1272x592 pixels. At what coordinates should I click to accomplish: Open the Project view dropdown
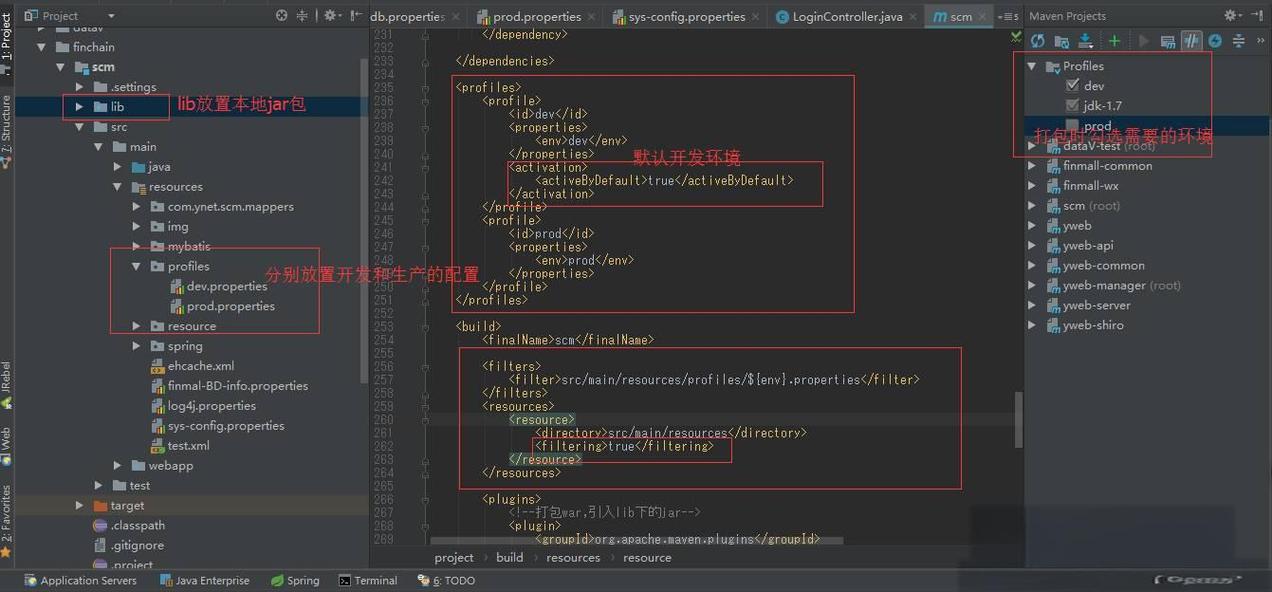pyautogui.click(x=110, y=16)
